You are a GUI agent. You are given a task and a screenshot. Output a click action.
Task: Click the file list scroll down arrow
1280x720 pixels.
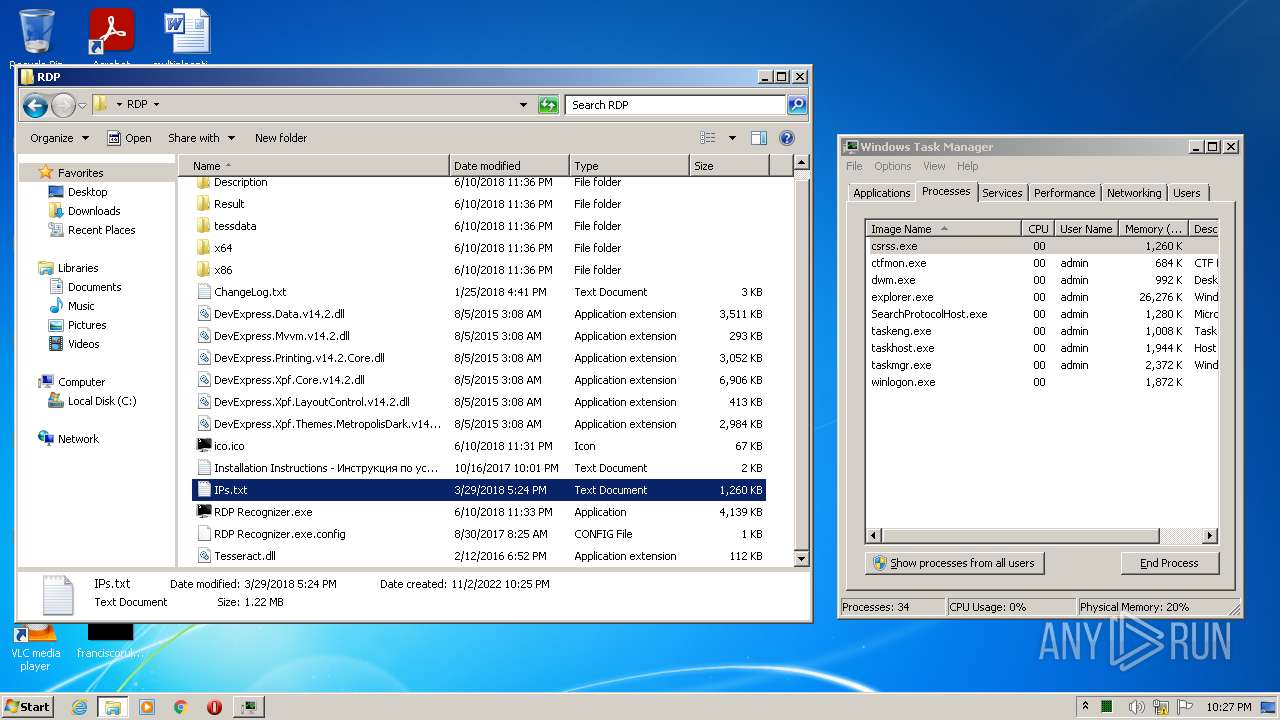(x=801, y=559)
